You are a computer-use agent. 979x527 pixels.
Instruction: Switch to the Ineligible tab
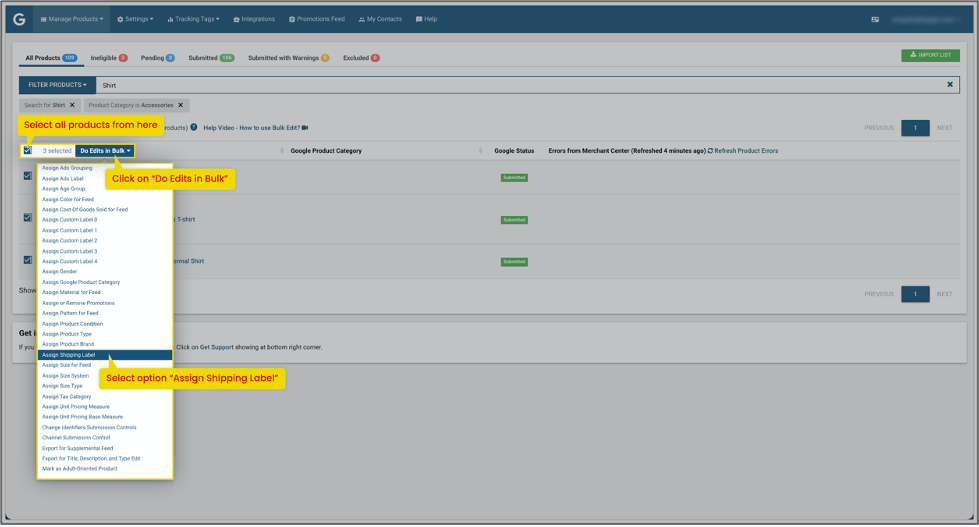pyautogui.click(x=109, y=58)
